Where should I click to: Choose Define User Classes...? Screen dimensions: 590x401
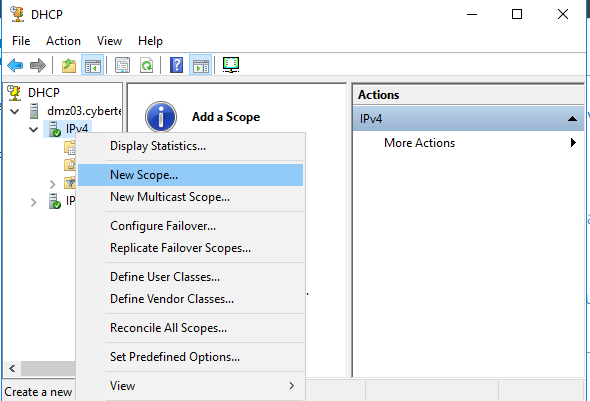click(x=190, y=277)
